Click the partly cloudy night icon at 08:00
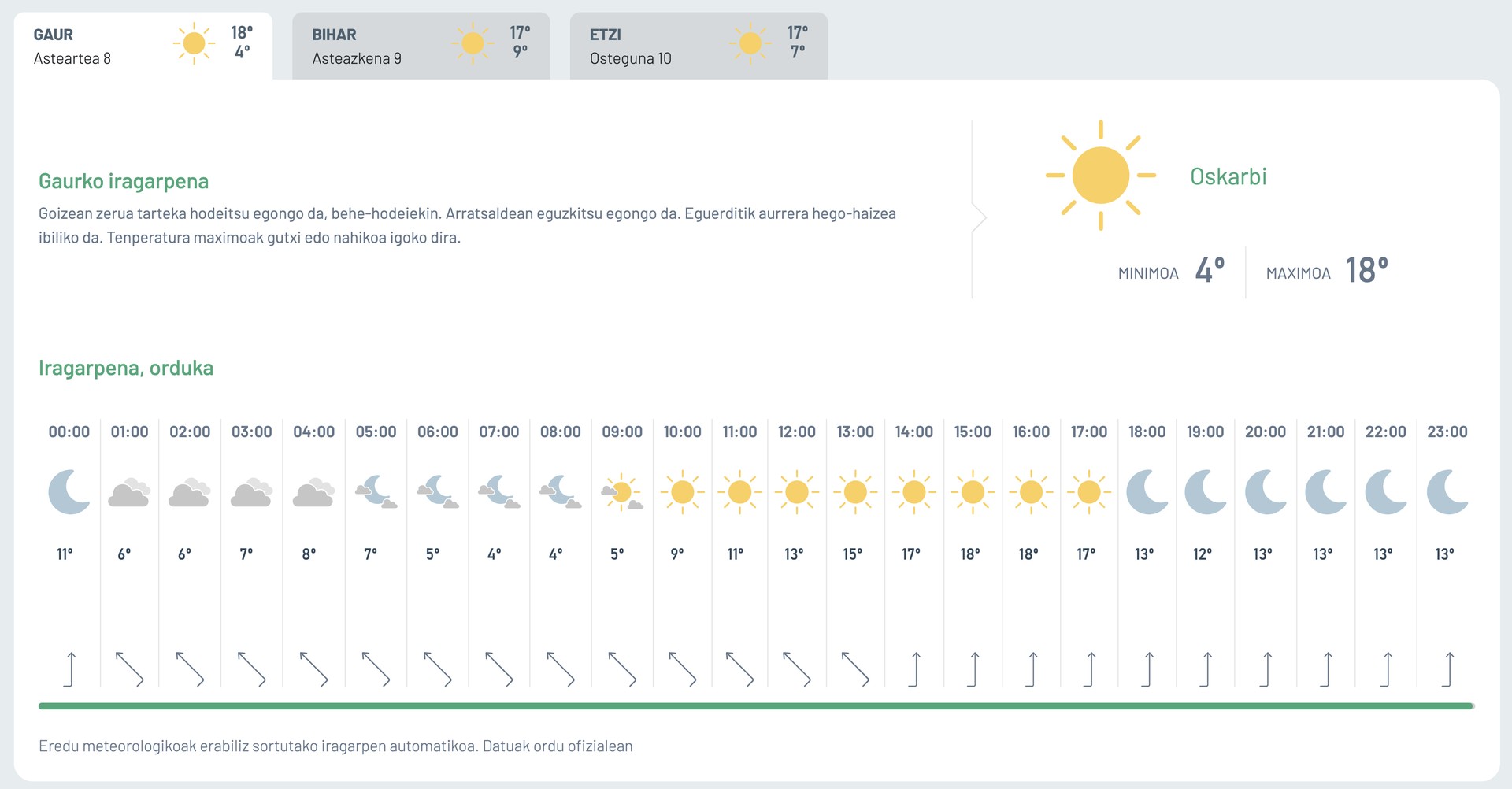 point(560,492)
